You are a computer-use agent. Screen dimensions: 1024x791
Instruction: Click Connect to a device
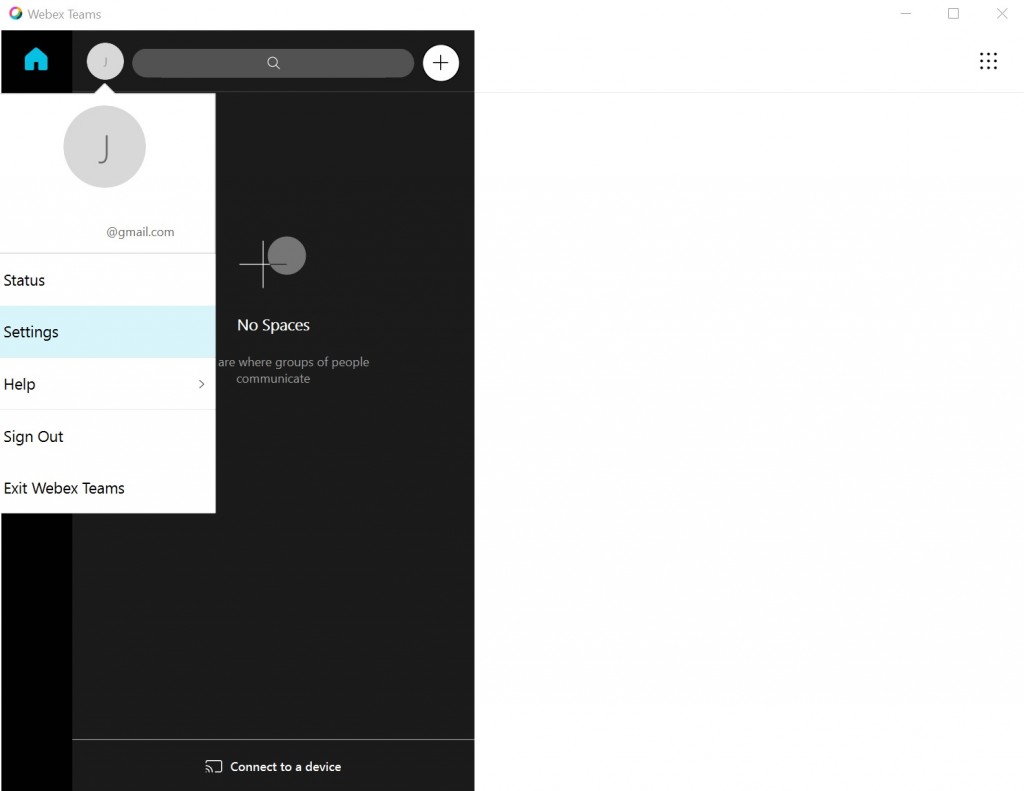(x=273, y=766)
